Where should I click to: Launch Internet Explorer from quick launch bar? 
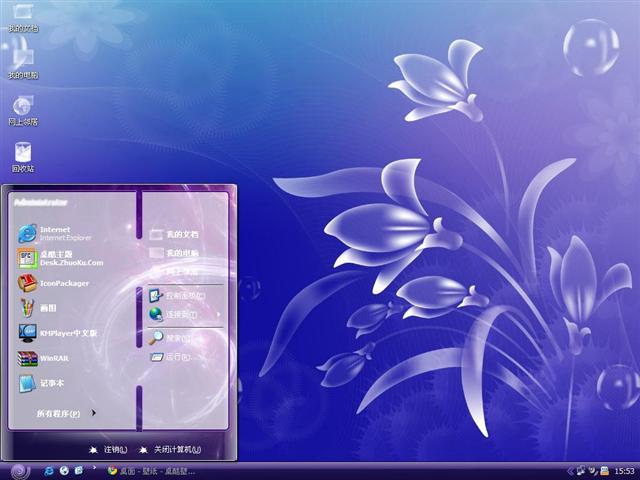49,471
